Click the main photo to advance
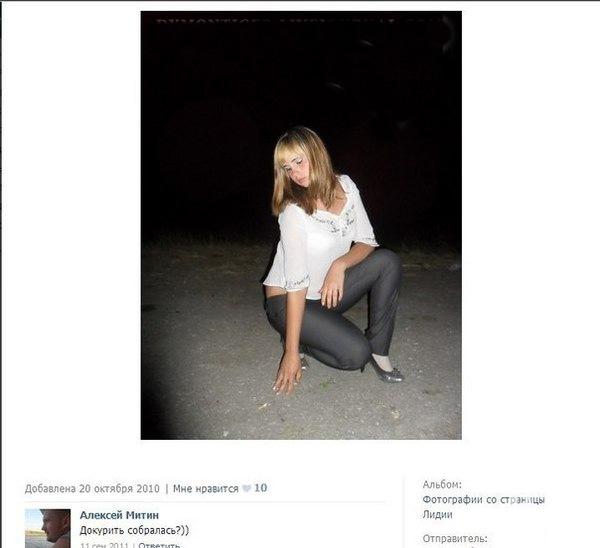Screen dimensions: 600x548 click(x=301, y=225)
